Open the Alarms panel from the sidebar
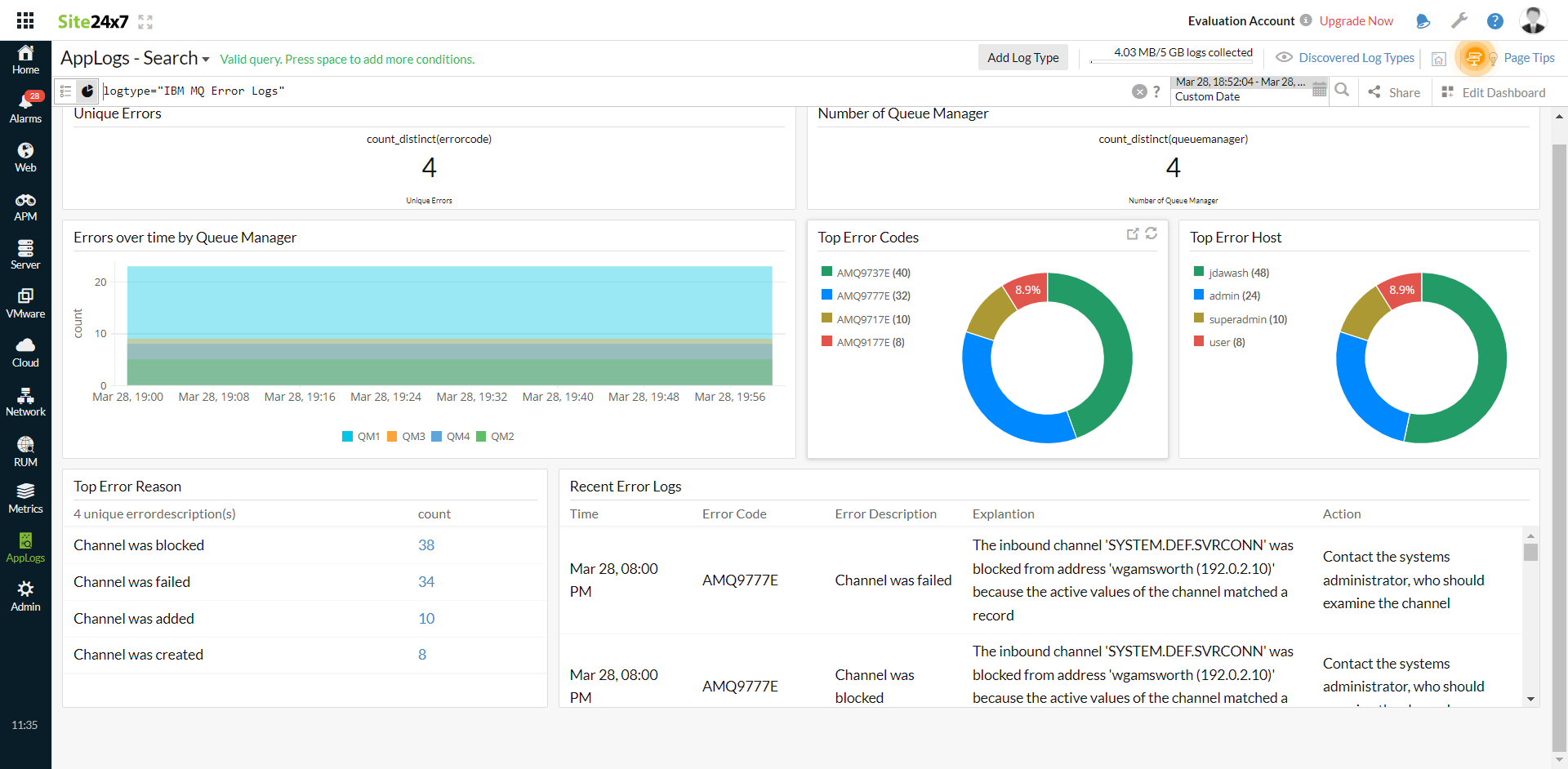 tap(25, 106)
